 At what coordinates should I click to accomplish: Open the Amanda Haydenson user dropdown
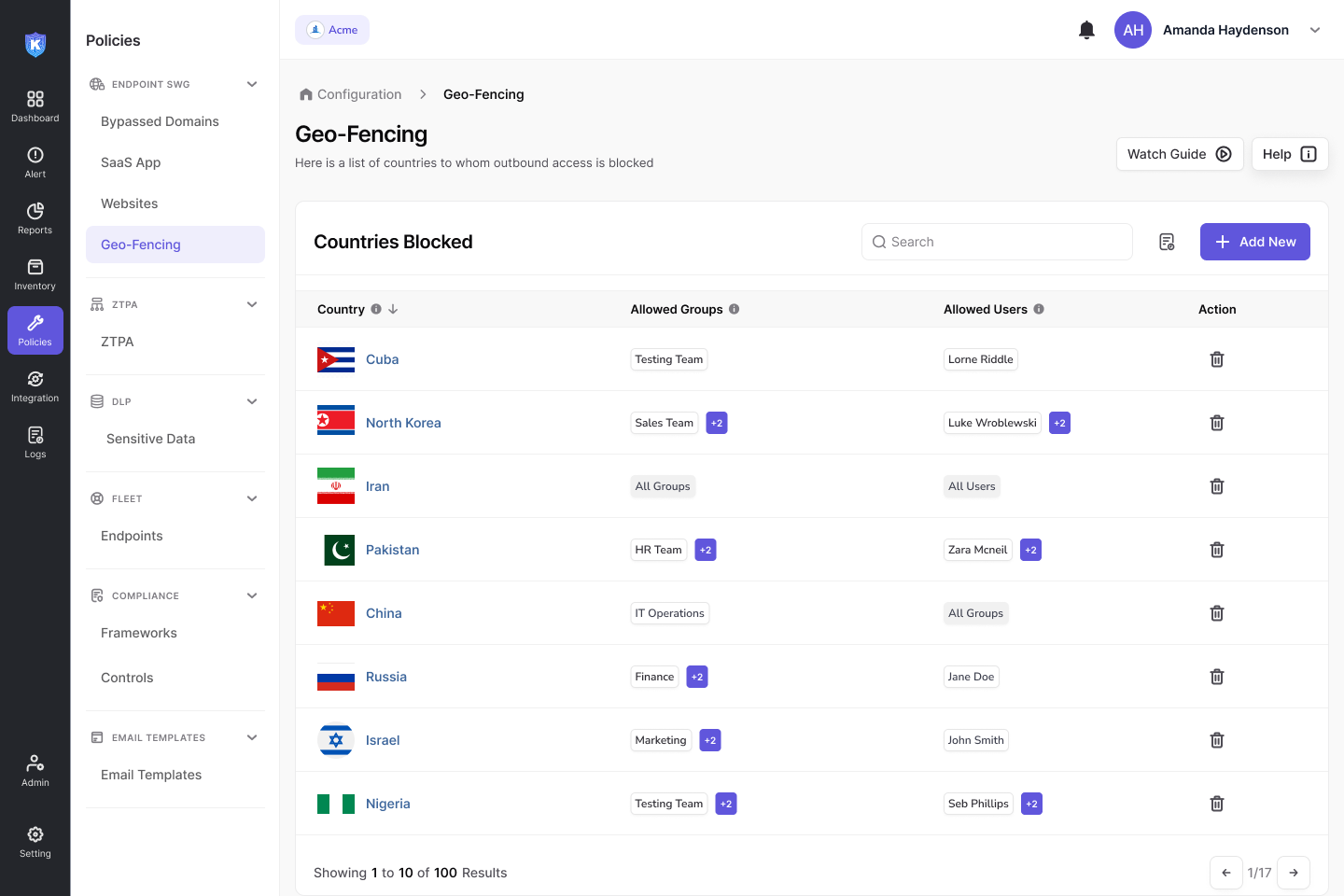pos(1314,30)
